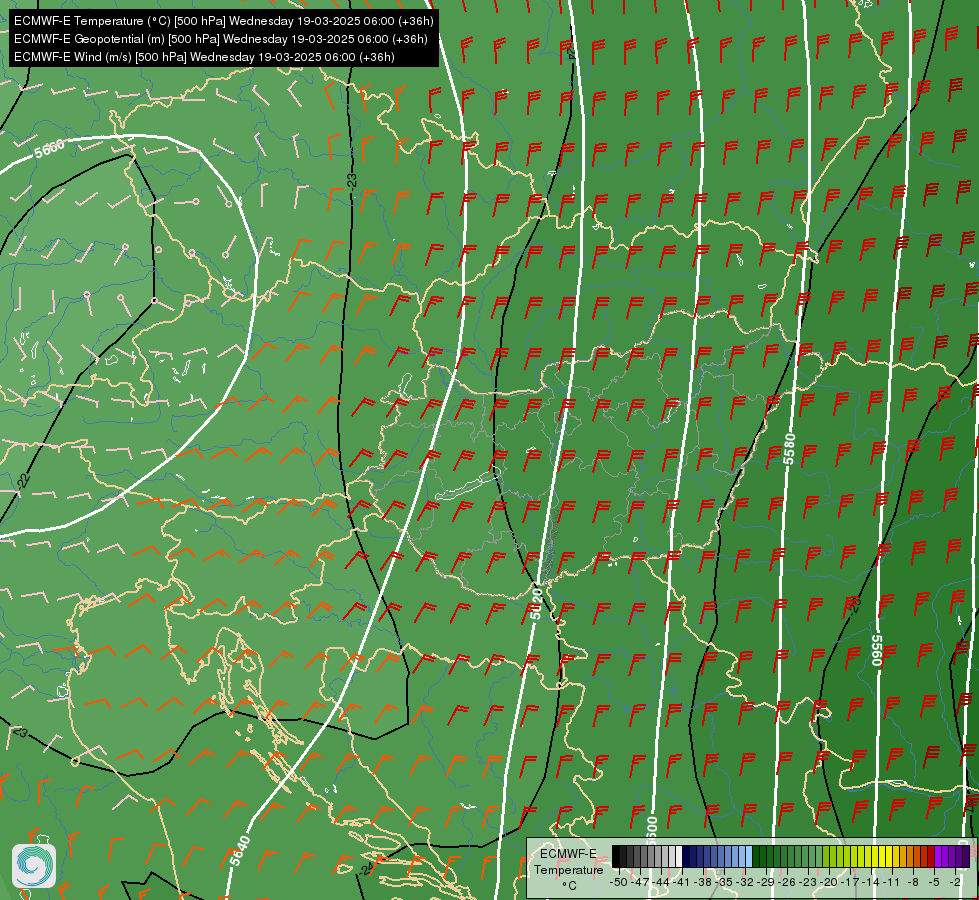
Task: Click the -38 value in the legend
Action: coord(702,882)
